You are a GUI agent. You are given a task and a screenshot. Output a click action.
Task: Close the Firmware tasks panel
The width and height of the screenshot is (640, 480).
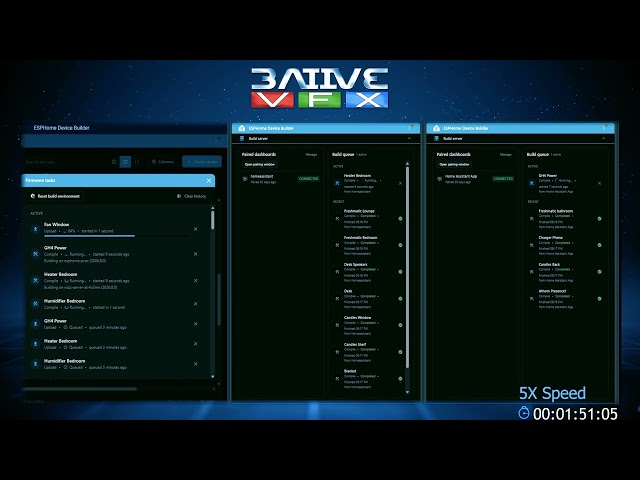click(x=209, y=180)
